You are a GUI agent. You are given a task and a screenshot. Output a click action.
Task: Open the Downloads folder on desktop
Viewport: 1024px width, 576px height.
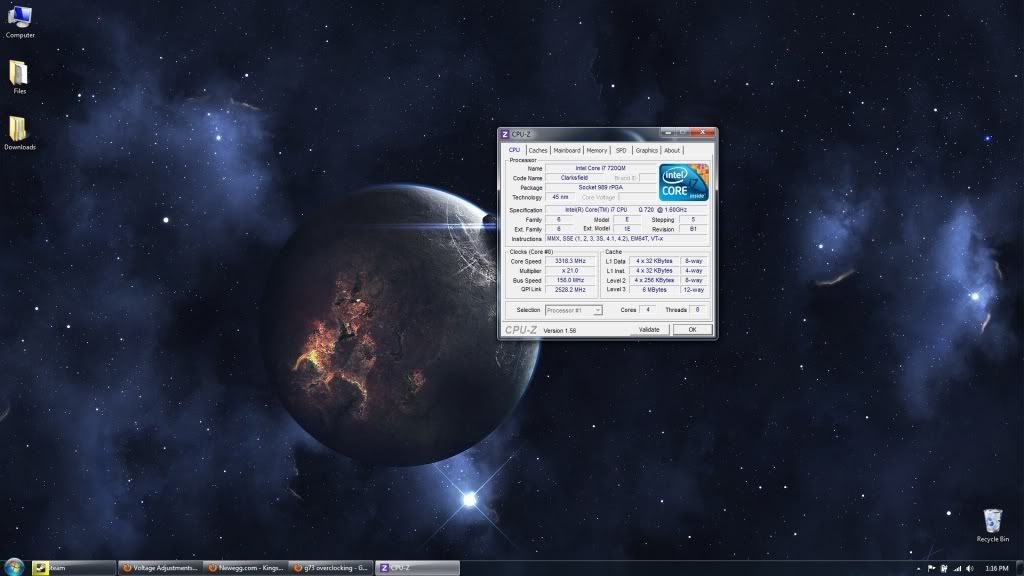(20, 133)
